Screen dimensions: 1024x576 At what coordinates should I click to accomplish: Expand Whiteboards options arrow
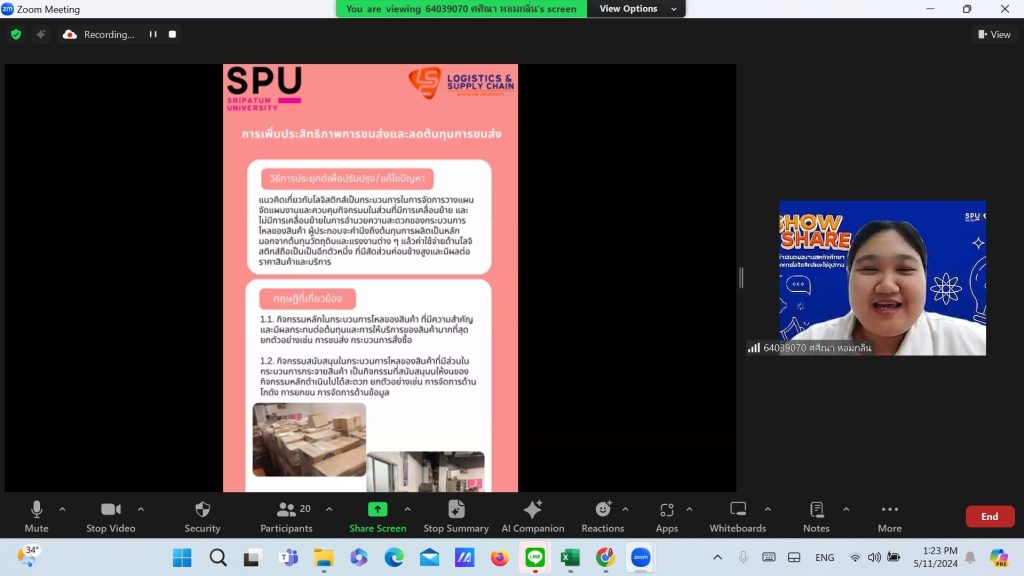pyautogui.click(x=767, y=509)
